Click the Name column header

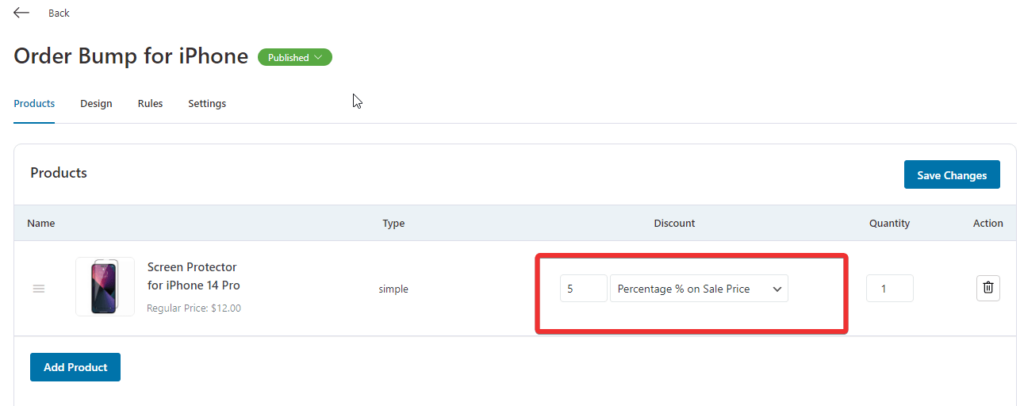(x=41, y=223)
